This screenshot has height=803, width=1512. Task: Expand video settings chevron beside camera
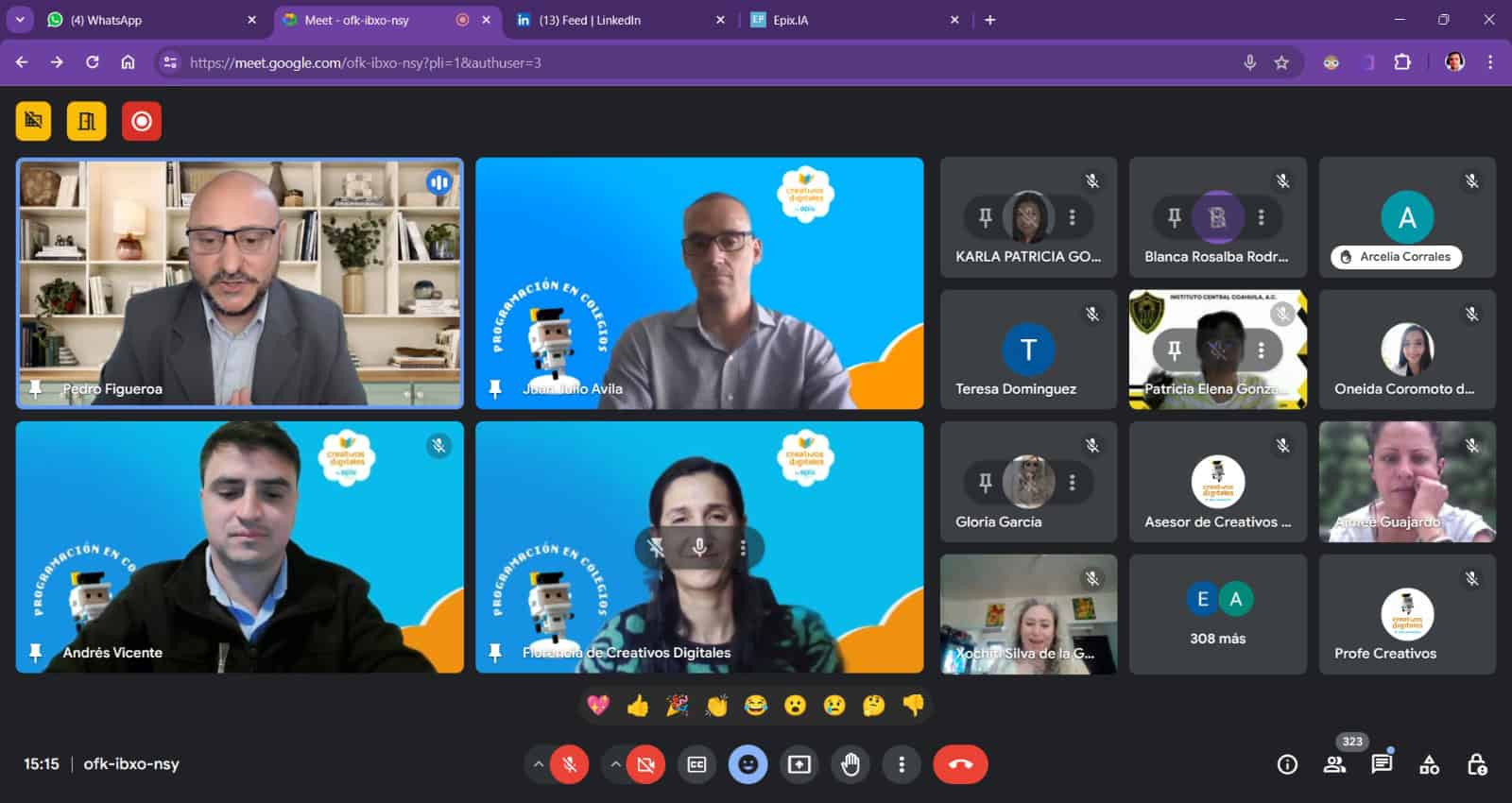coord(615,764)
